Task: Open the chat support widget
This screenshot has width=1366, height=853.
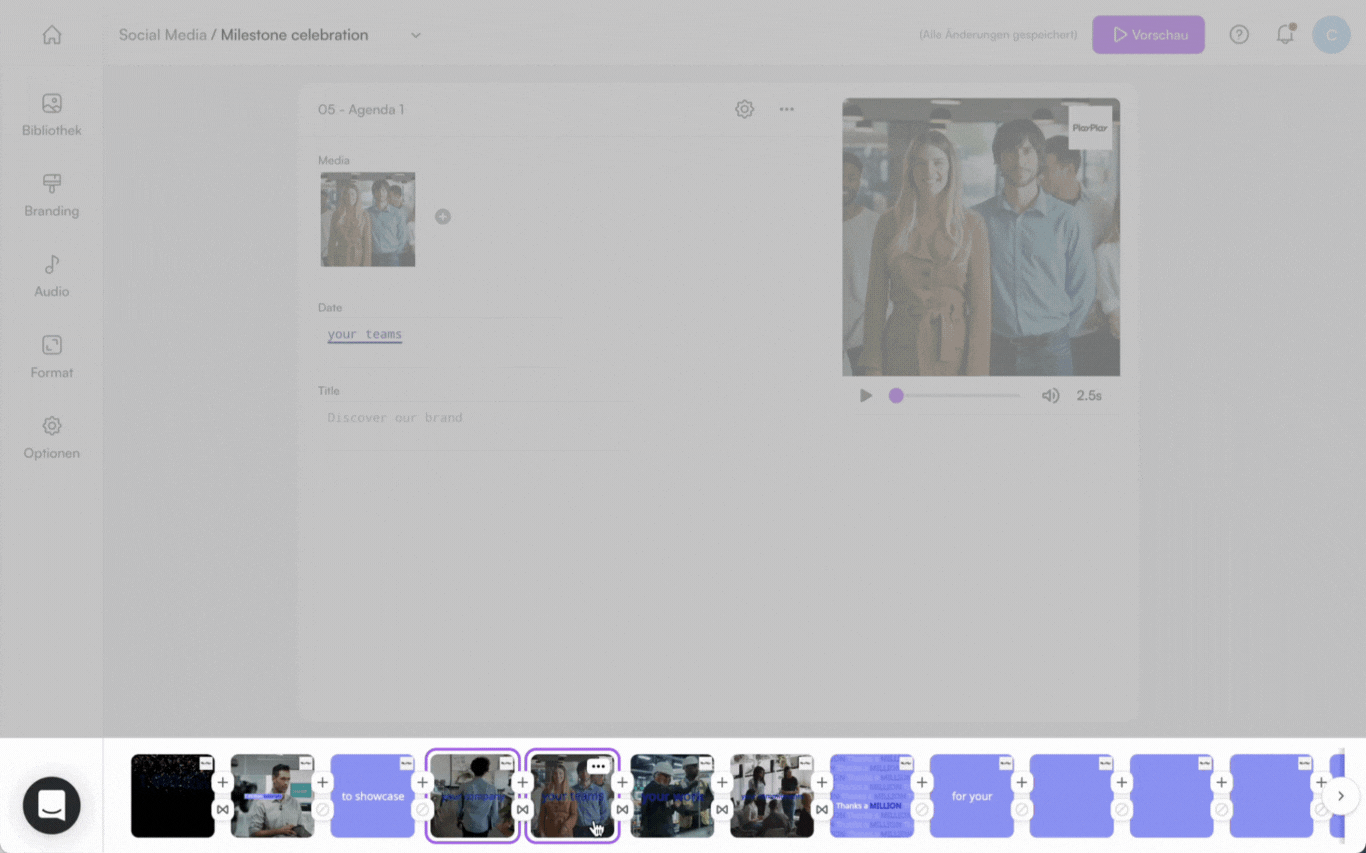Action: [52, 805]
